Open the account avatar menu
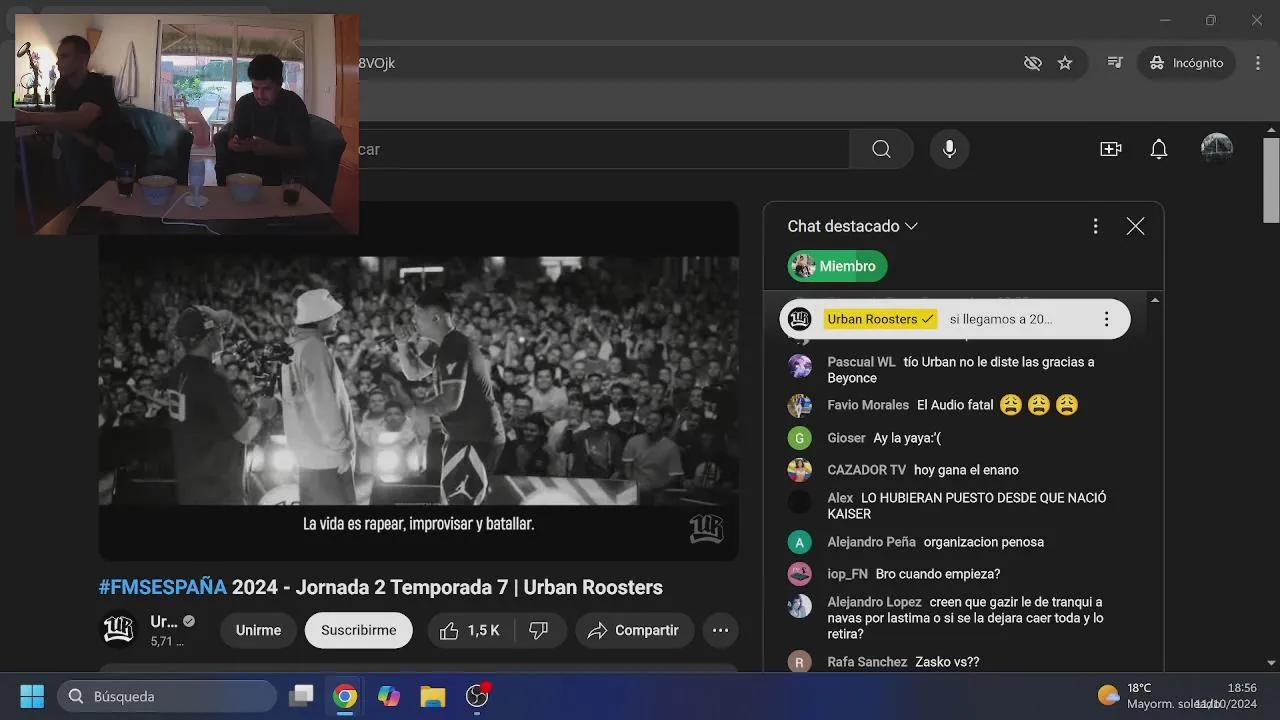Image resolution: width=1280 pixels, height=720 pixels. [1216, 148]
